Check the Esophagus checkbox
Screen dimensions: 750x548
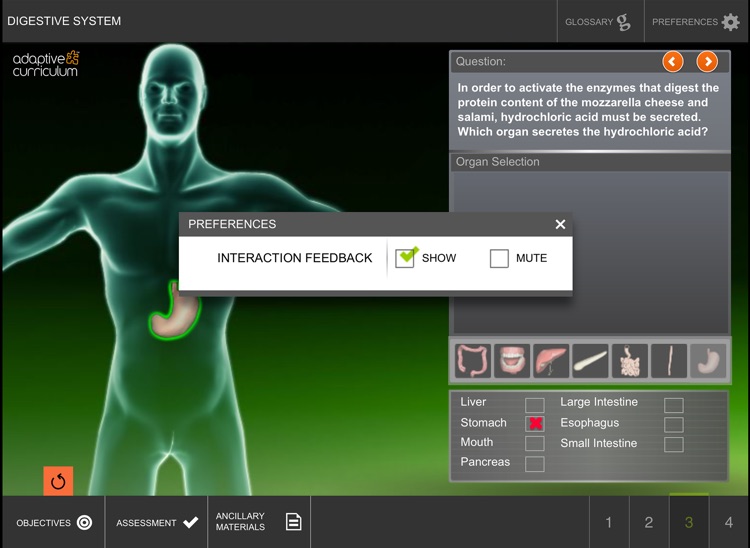(673, 424)
